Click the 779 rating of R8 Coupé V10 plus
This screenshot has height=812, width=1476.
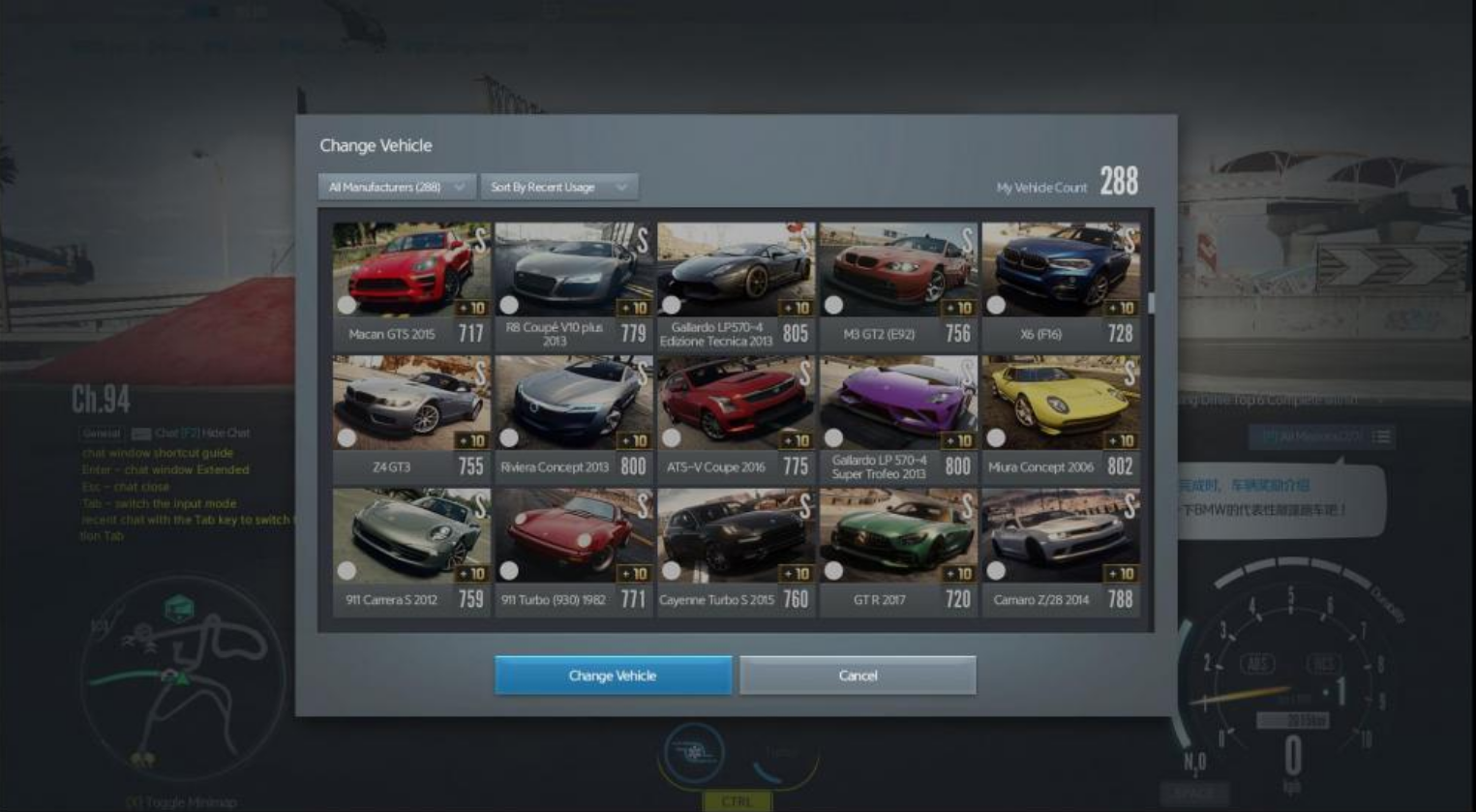tap(633, 334)
